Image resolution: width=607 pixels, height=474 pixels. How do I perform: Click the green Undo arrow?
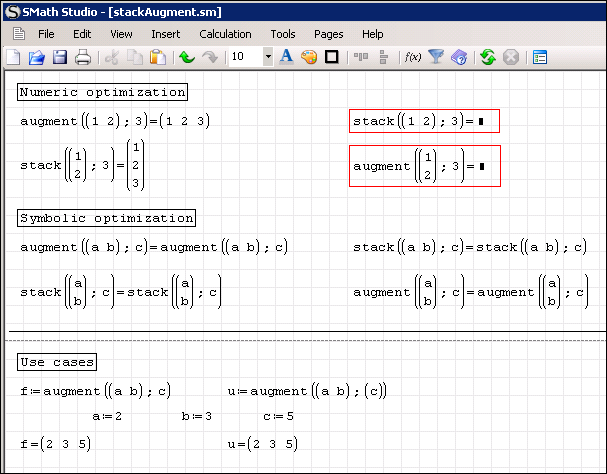click(x=186, y=58)
